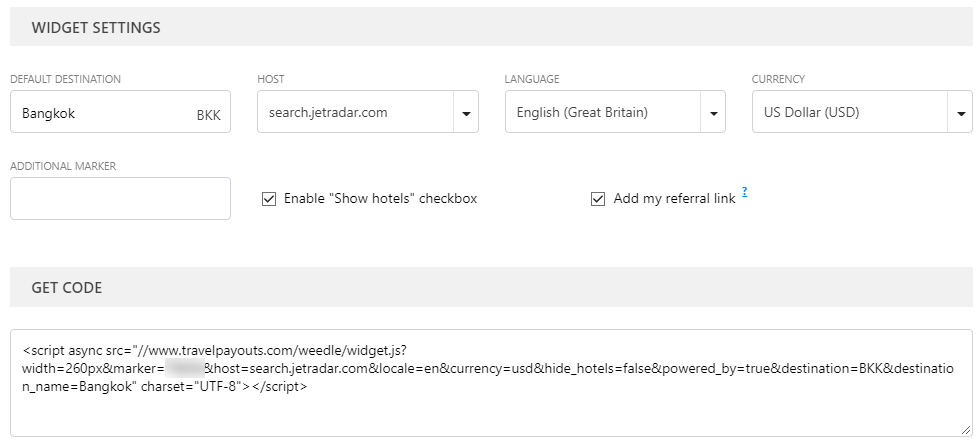Image resolution: width=980 pixels, height=444 pixels.
Task: Focus the Additional Marker input field
Action: 120,198
